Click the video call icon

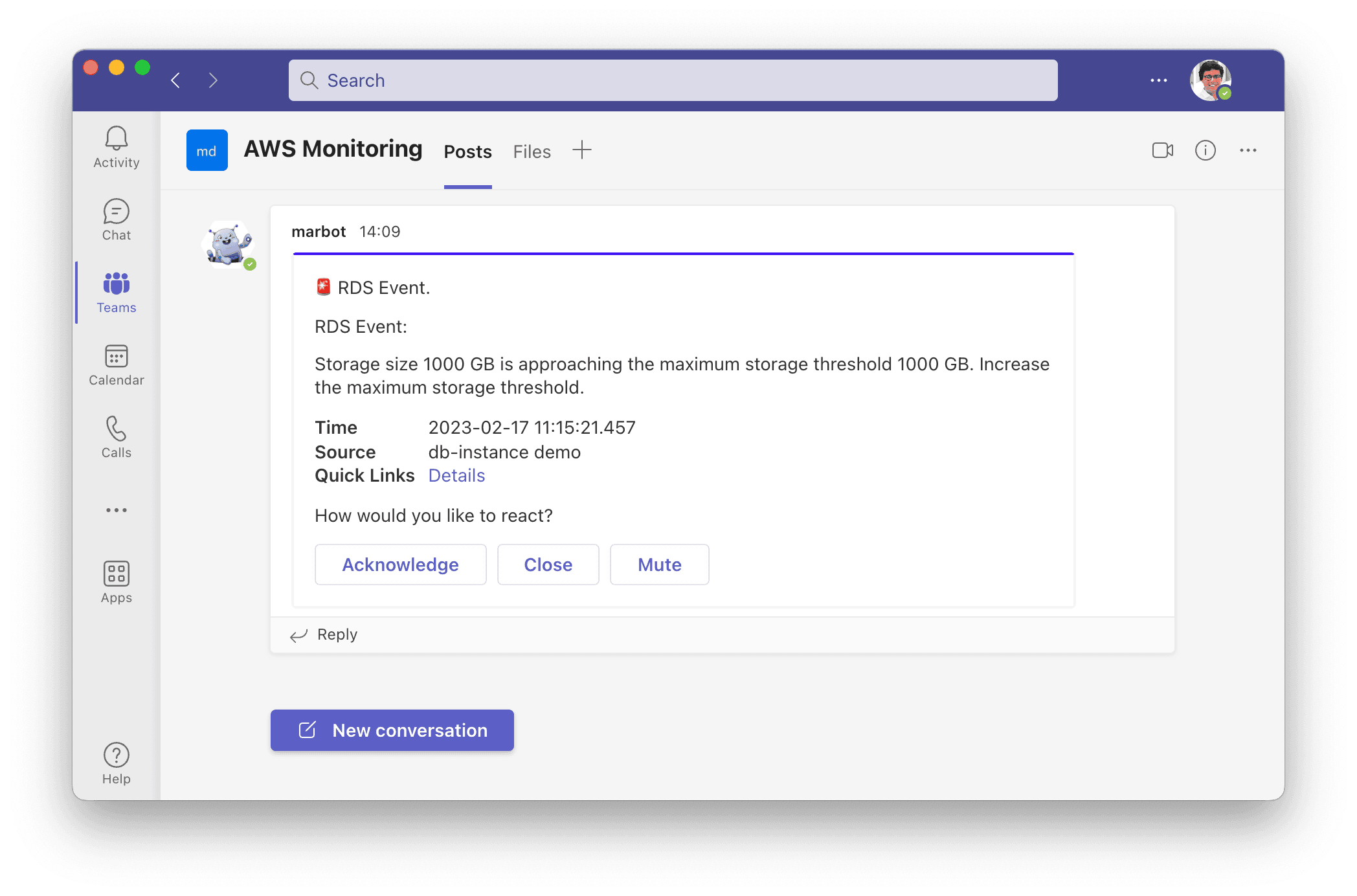pyautogui.click(x=1162, y=151)
